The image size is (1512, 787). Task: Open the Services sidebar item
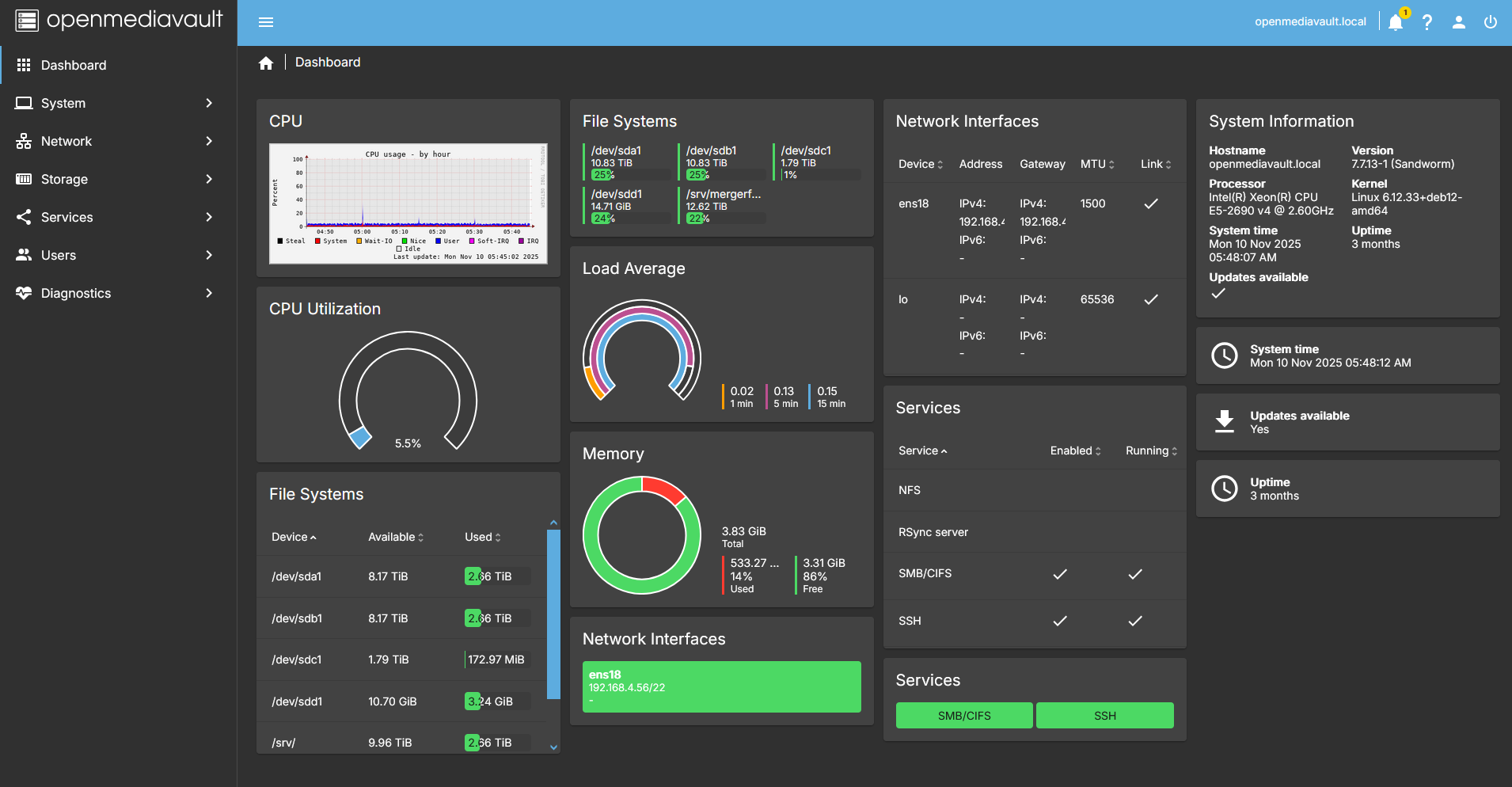tap(119, 217)
